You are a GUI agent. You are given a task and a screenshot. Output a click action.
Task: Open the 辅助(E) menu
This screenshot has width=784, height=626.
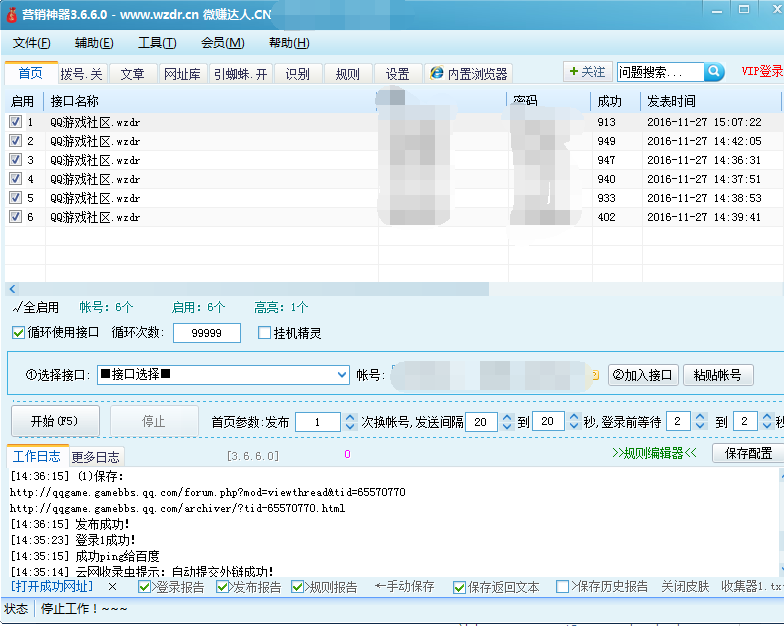[94, 43]
